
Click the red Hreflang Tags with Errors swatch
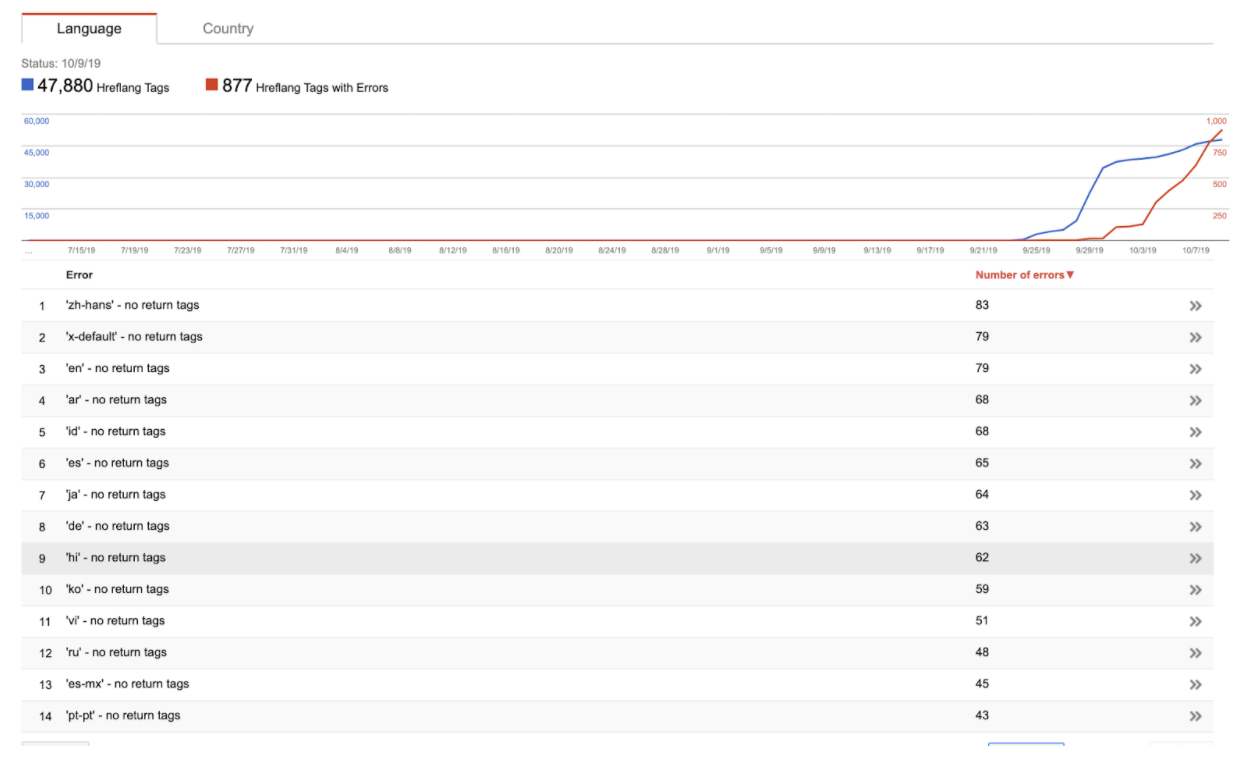pos(212,86)
